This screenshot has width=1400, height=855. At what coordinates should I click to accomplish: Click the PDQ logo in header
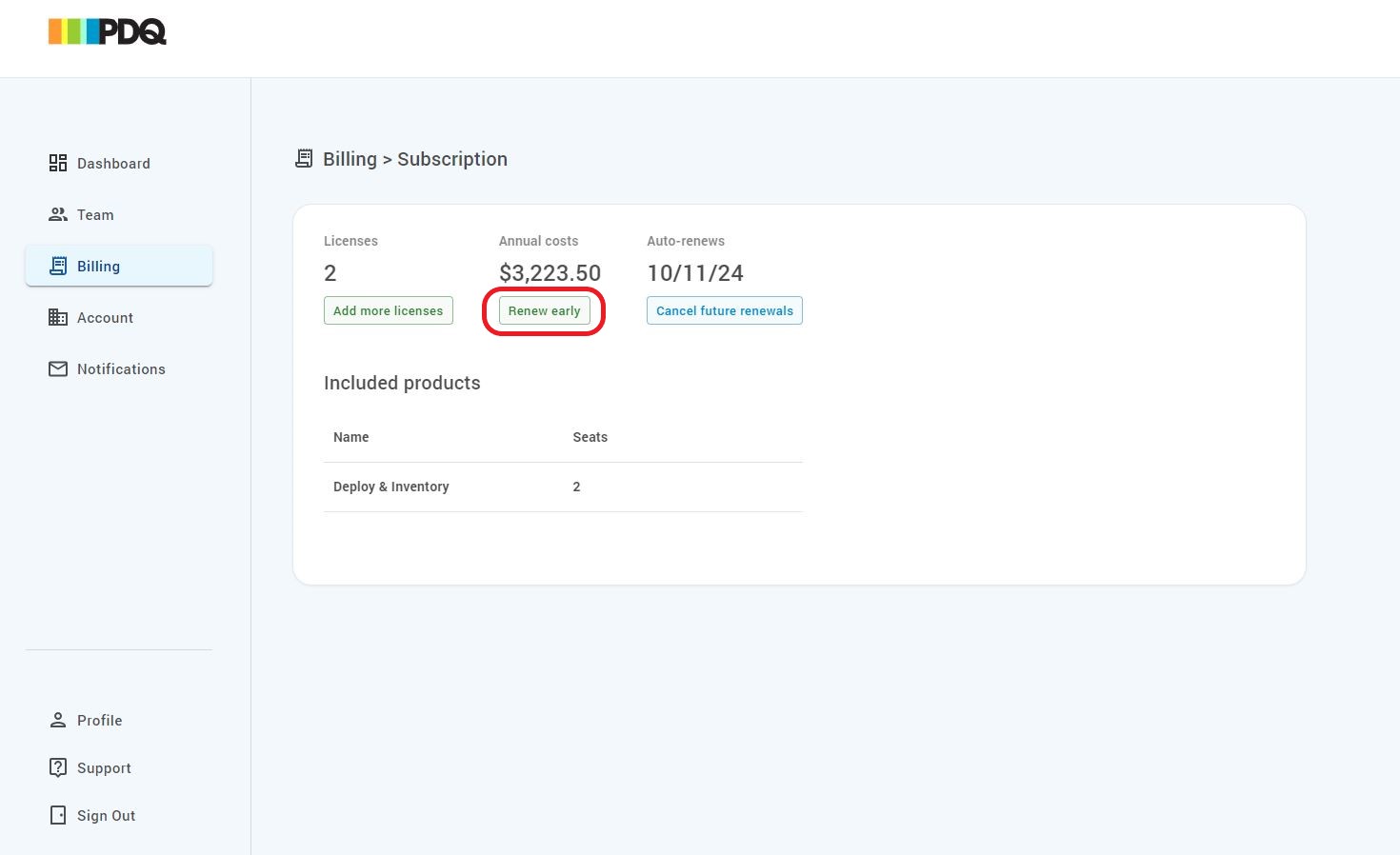pyautogui.click(x=108, y=32)
